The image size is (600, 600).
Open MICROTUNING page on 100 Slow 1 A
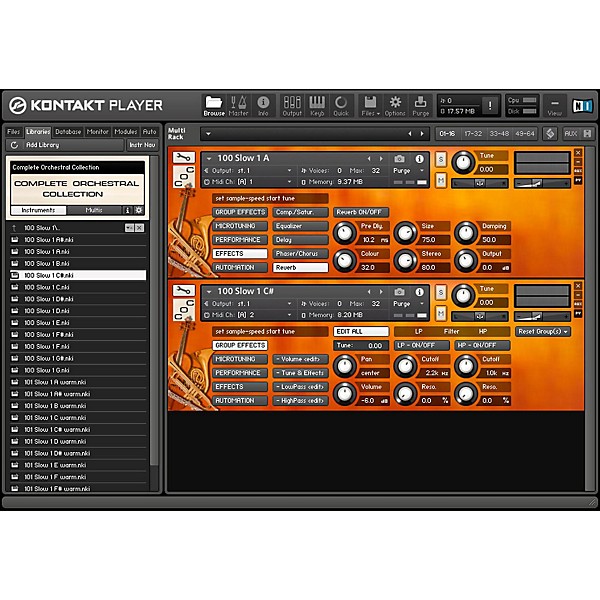pyautogui.click(x=240, y=226)
